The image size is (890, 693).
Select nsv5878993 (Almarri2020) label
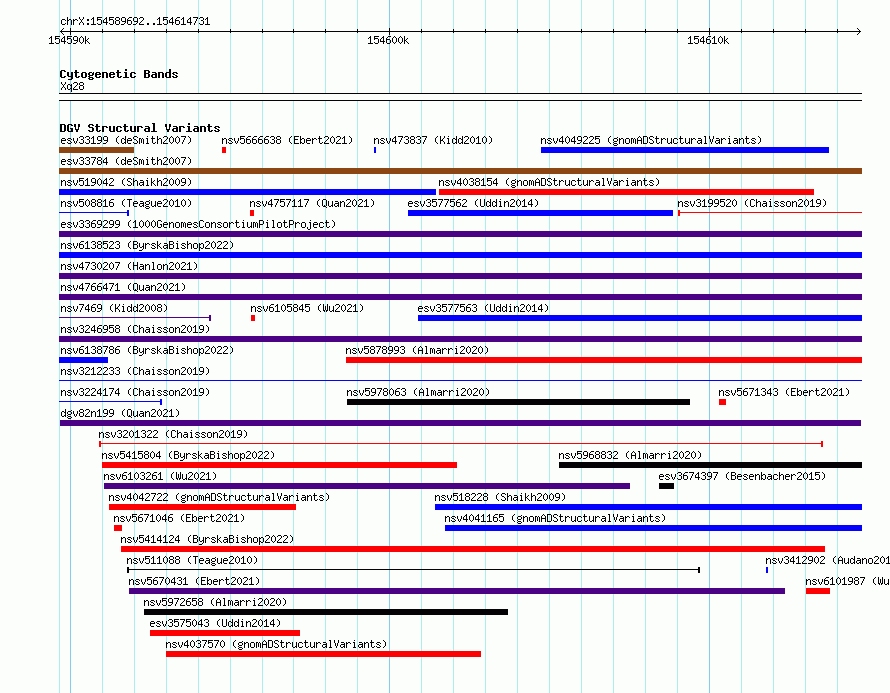tap(417, 350)
